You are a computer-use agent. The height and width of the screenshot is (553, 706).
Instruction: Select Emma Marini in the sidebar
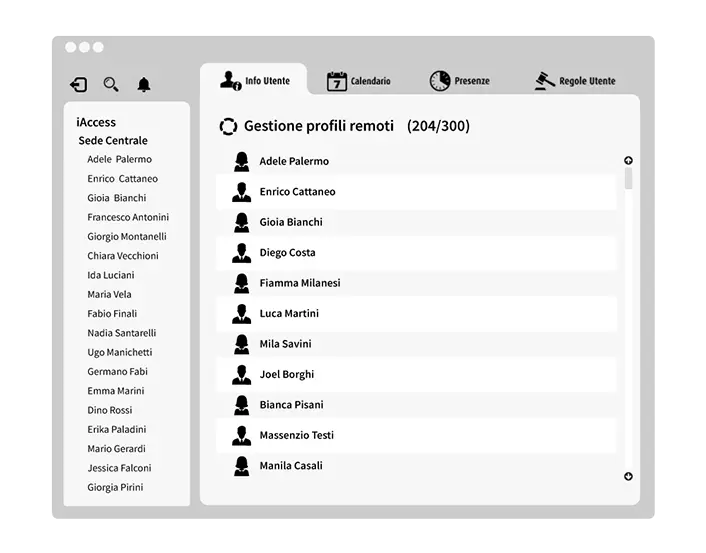coord(116,391)
